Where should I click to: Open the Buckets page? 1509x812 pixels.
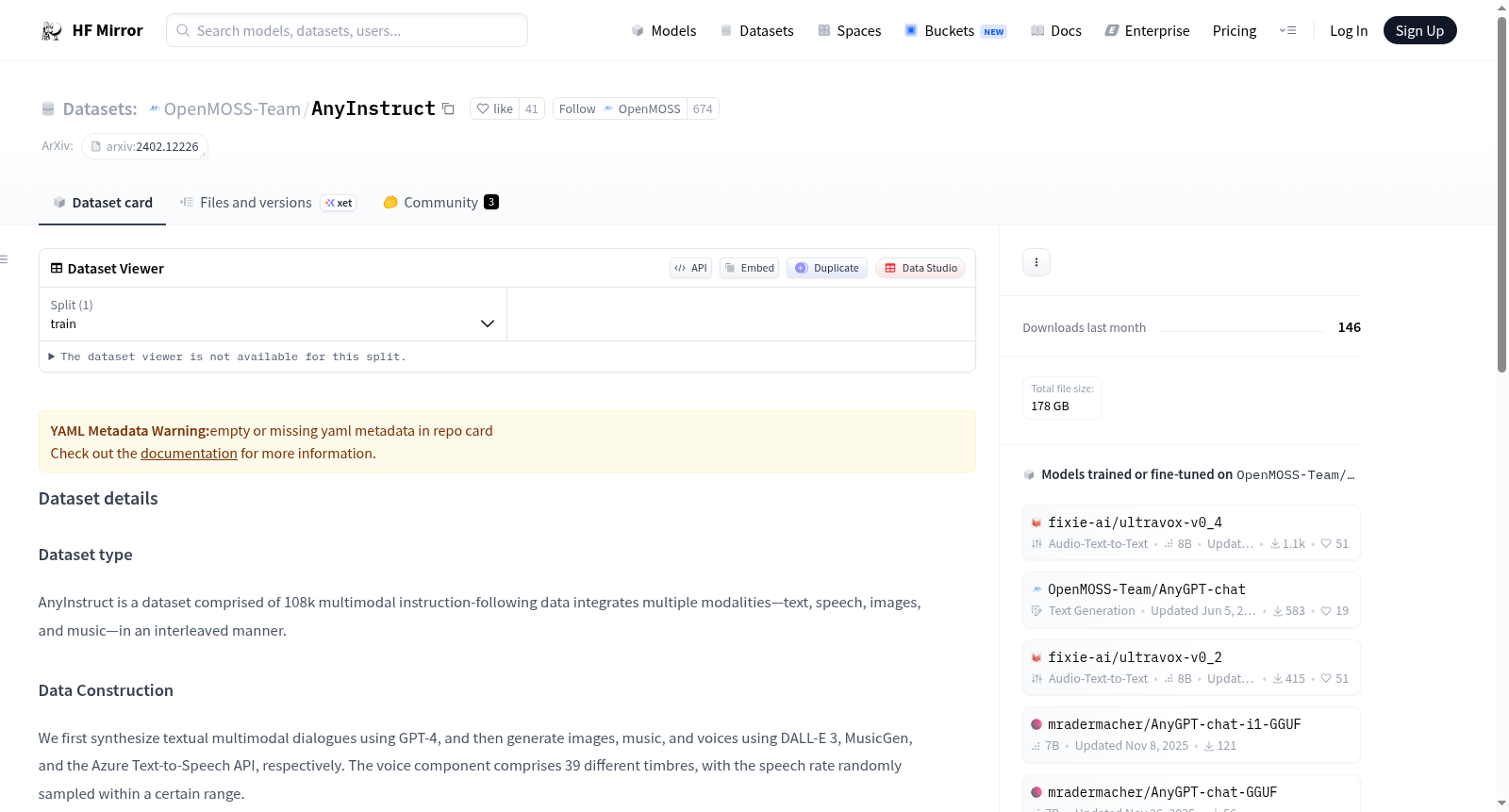click(955, 31)
